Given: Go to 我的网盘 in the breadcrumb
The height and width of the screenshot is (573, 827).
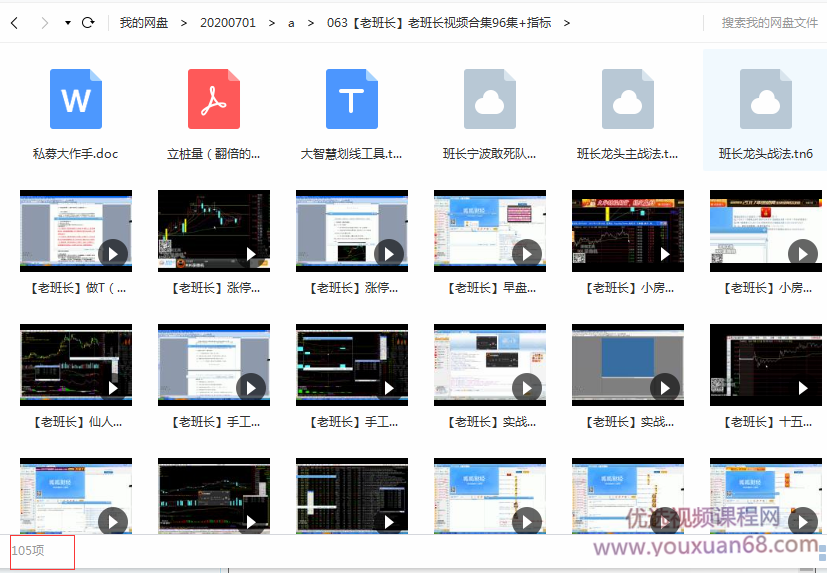Looking at the screenshot, I should point(143,22).
